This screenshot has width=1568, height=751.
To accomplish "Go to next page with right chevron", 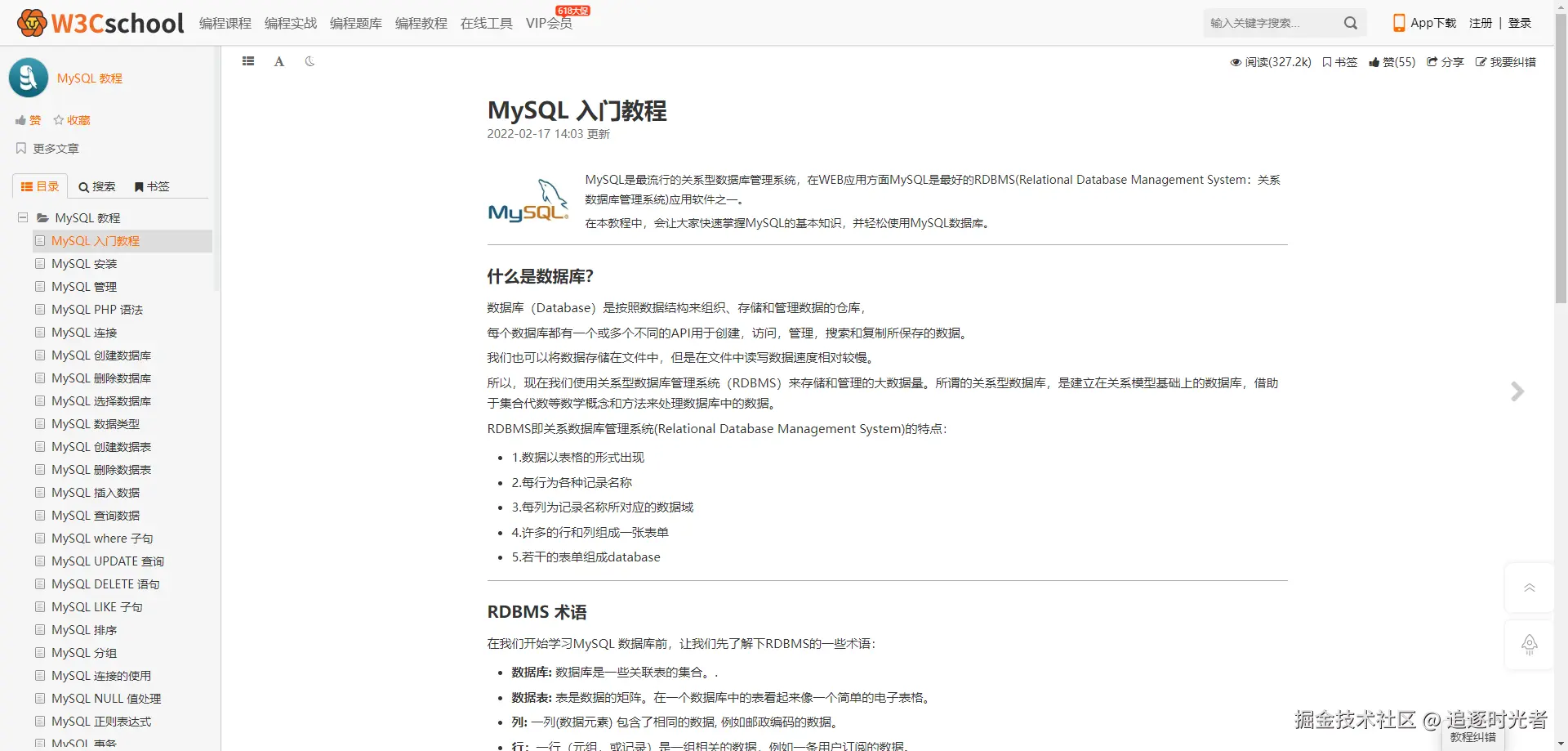I will click(1517, 391).
